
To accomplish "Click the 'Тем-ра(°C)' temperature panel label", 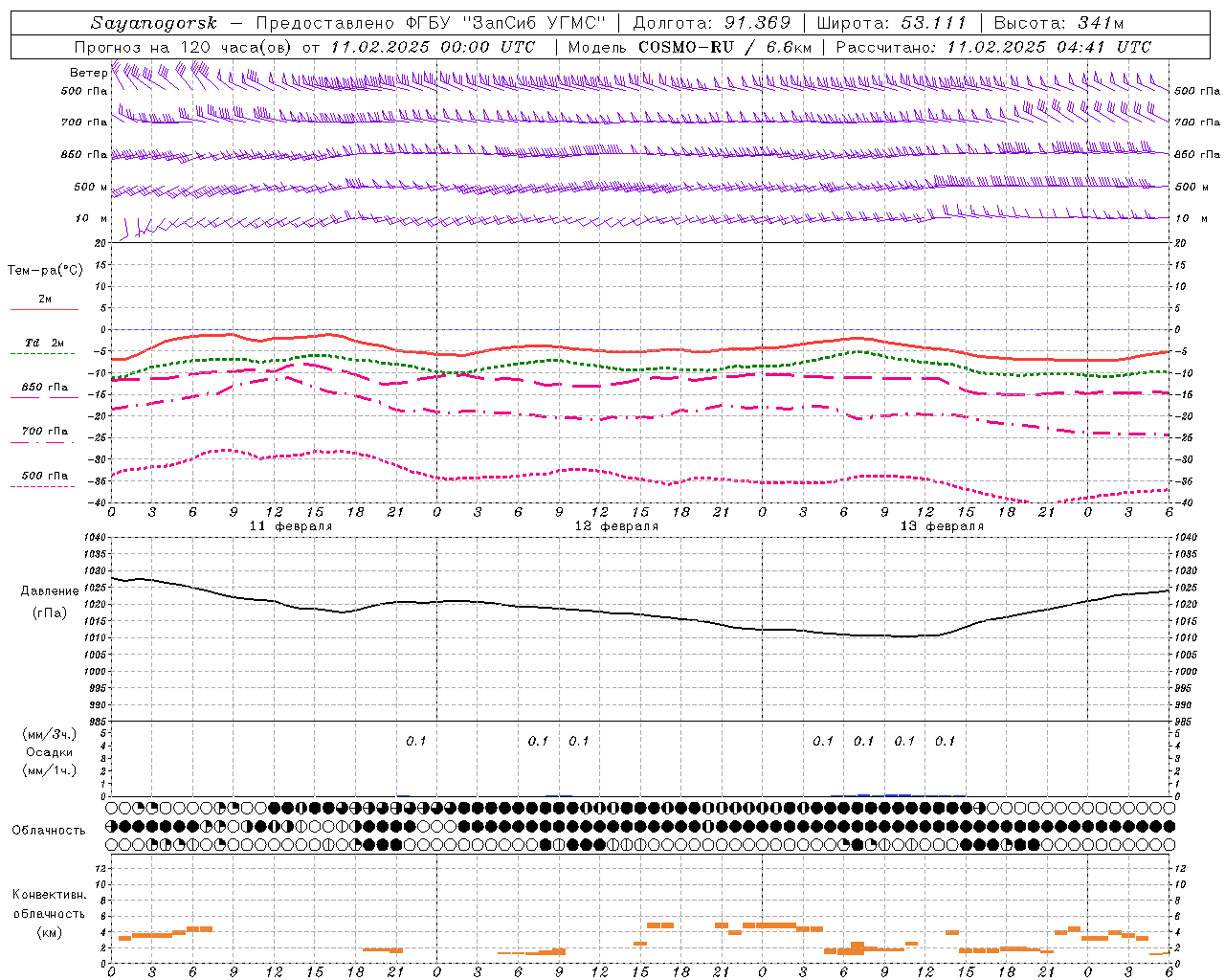I will (45, 271).
